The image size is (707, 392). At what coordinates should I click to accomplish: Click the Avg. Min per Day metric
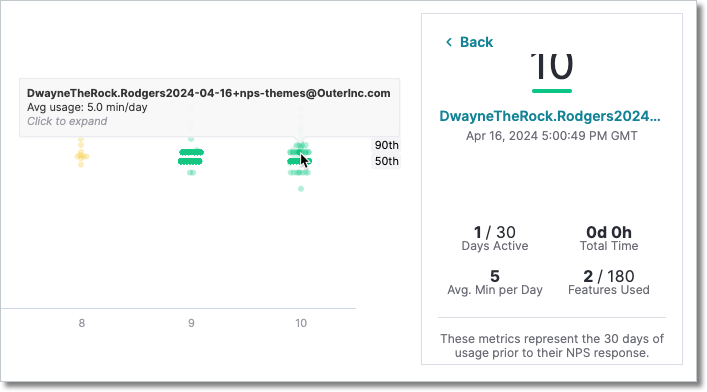(495, 282)
